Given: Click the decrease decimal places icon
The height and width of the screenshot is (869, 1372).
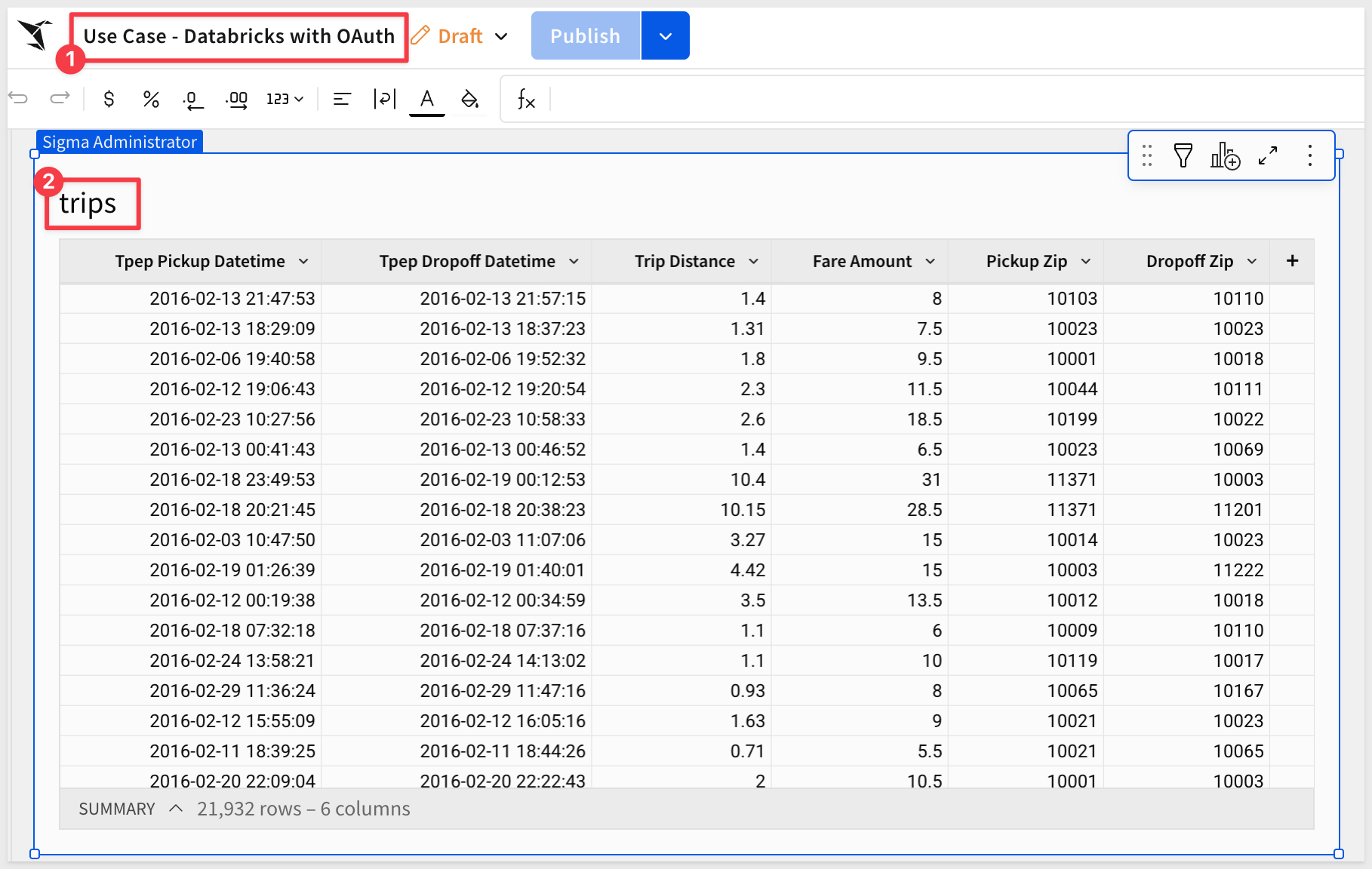Looking at the screenshot, I should click(x=193, y=99).
